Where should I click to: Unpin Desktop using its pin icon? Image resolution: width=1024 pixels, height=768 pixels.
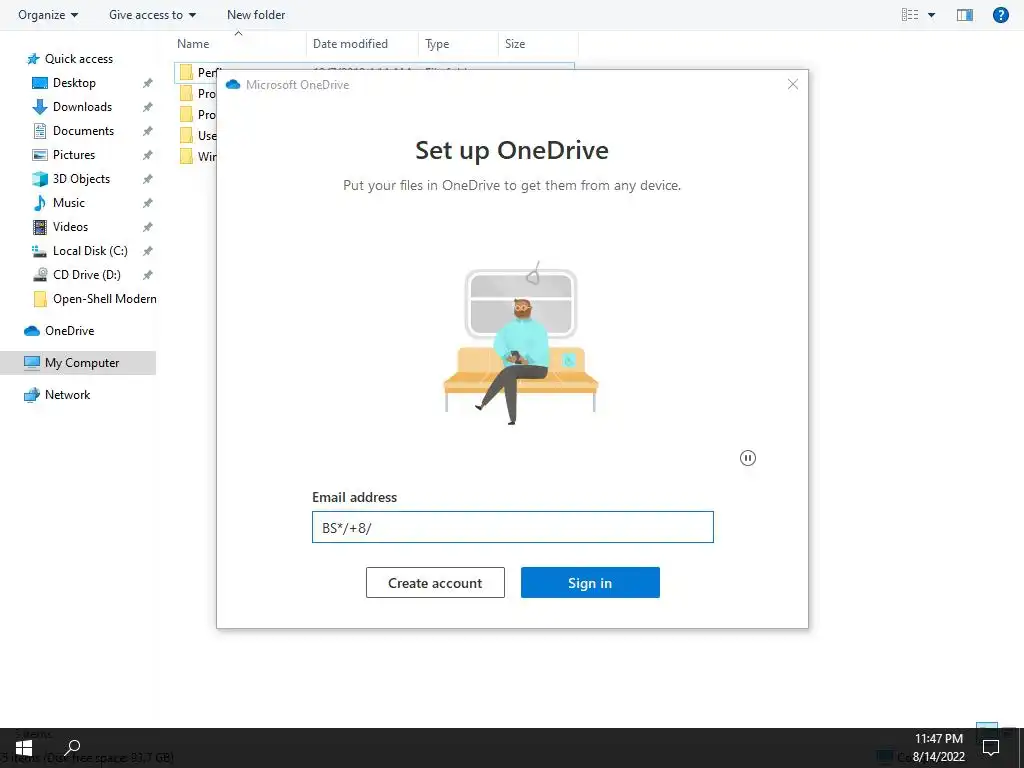148,83
